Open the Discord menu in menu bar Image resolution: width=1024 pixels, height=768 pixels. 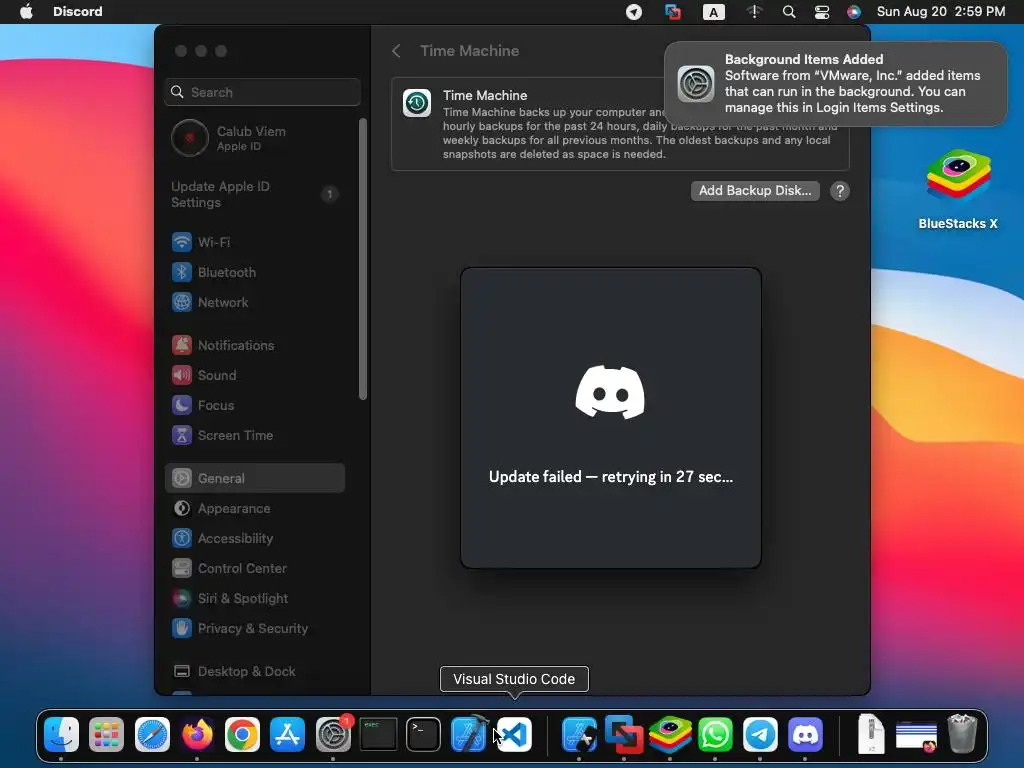78,12
